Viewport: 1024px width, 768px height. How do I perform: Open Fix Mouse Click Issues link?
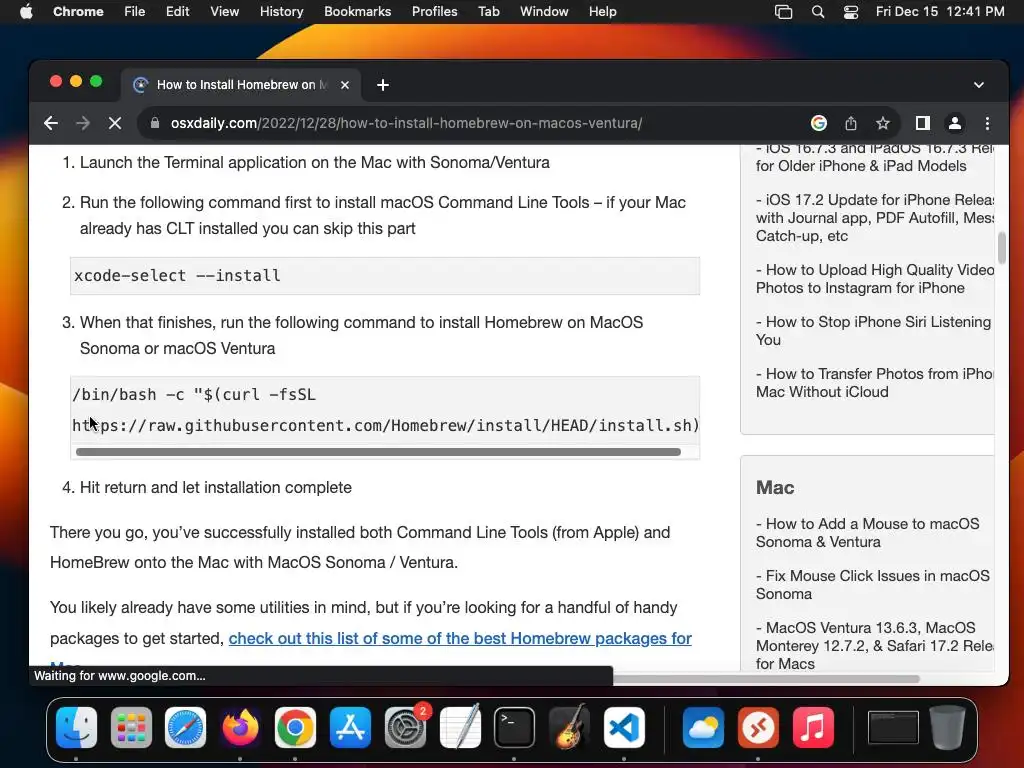tap(873, 584)
